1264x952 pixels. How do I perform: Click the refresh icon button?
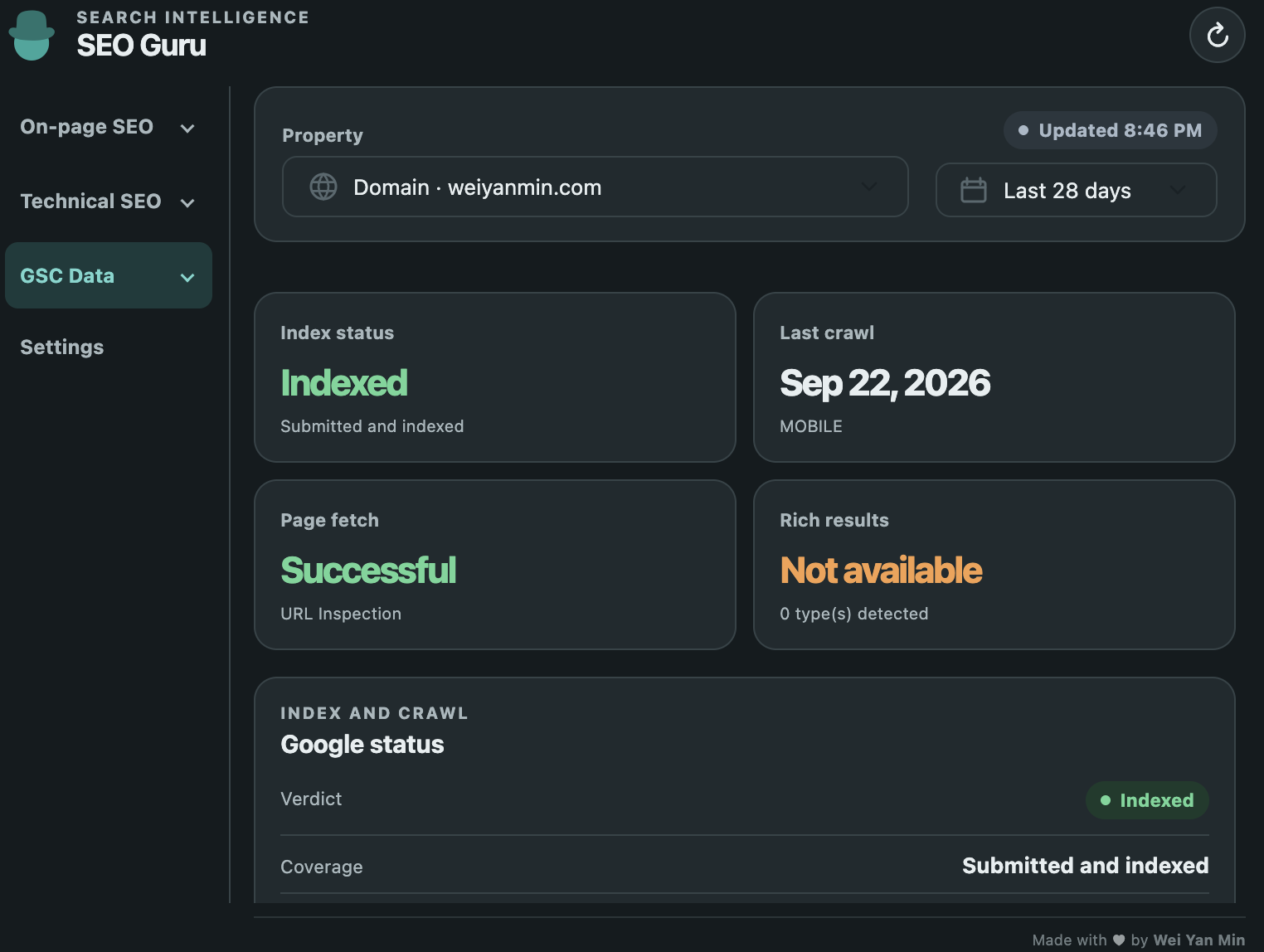1217,35
